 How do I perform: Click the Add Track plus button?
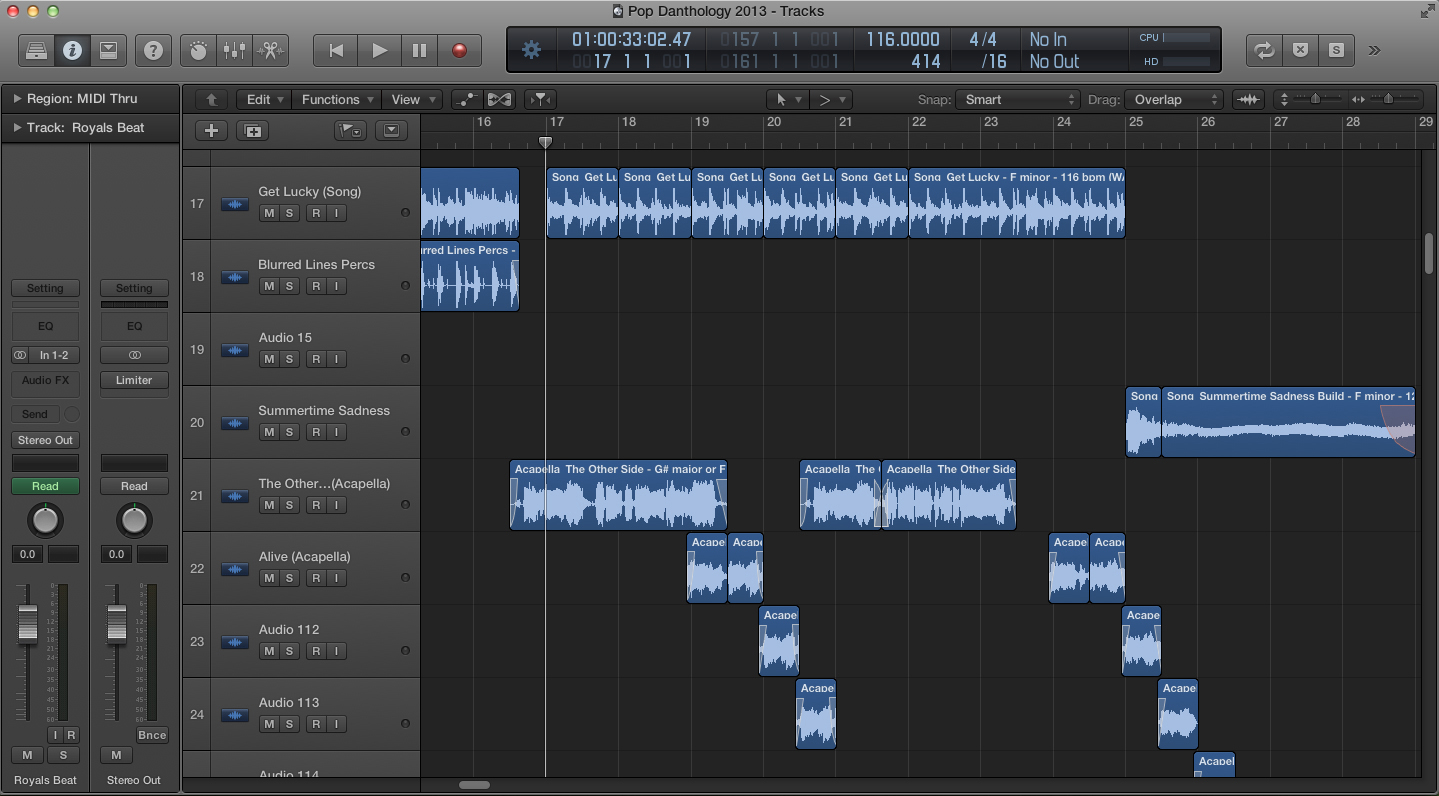click(x=211, y=131)
